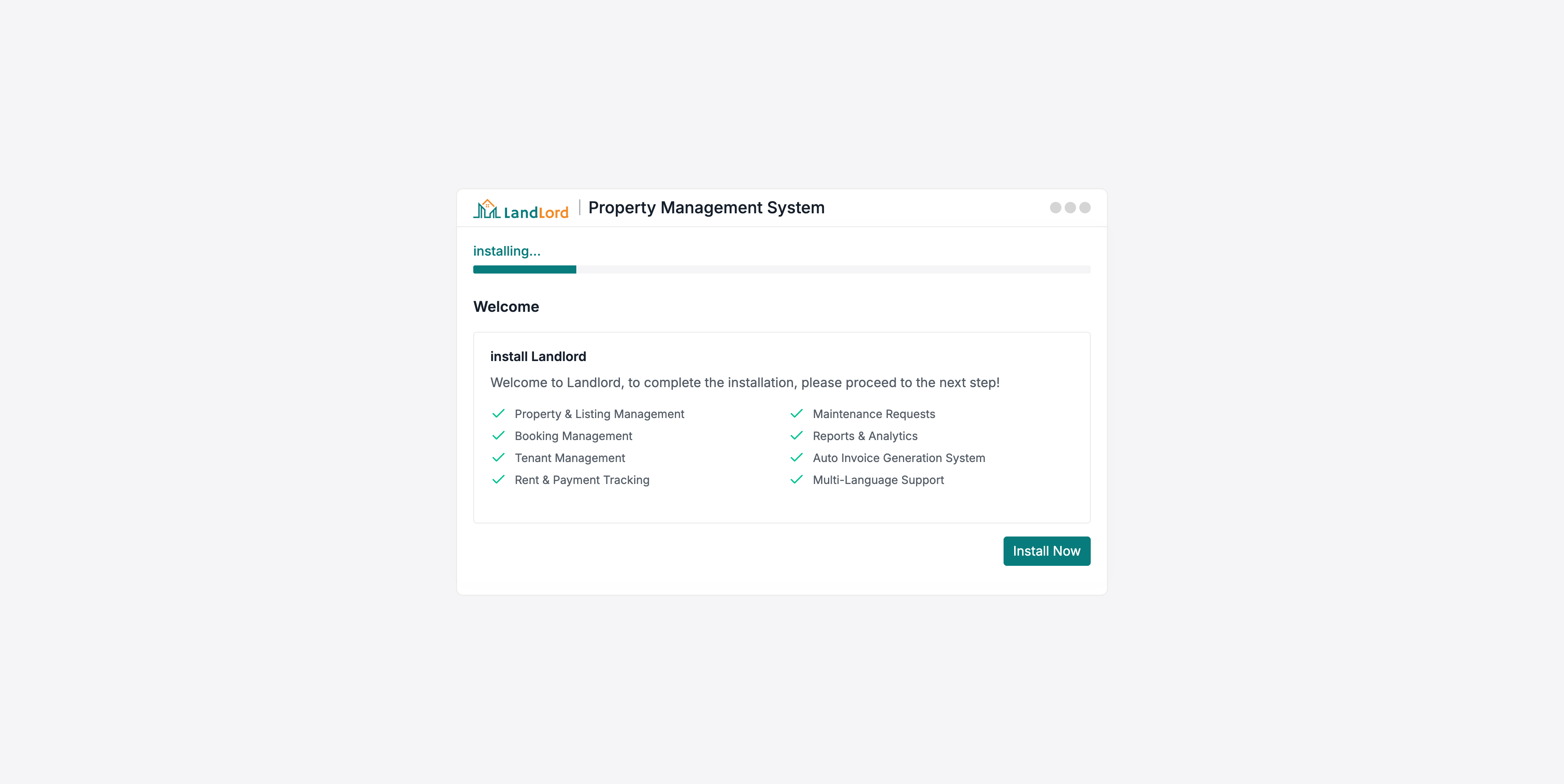The image size is (1564, 784).
Task: Click the checkmark next to Booking Management
Action: point(499,436)
